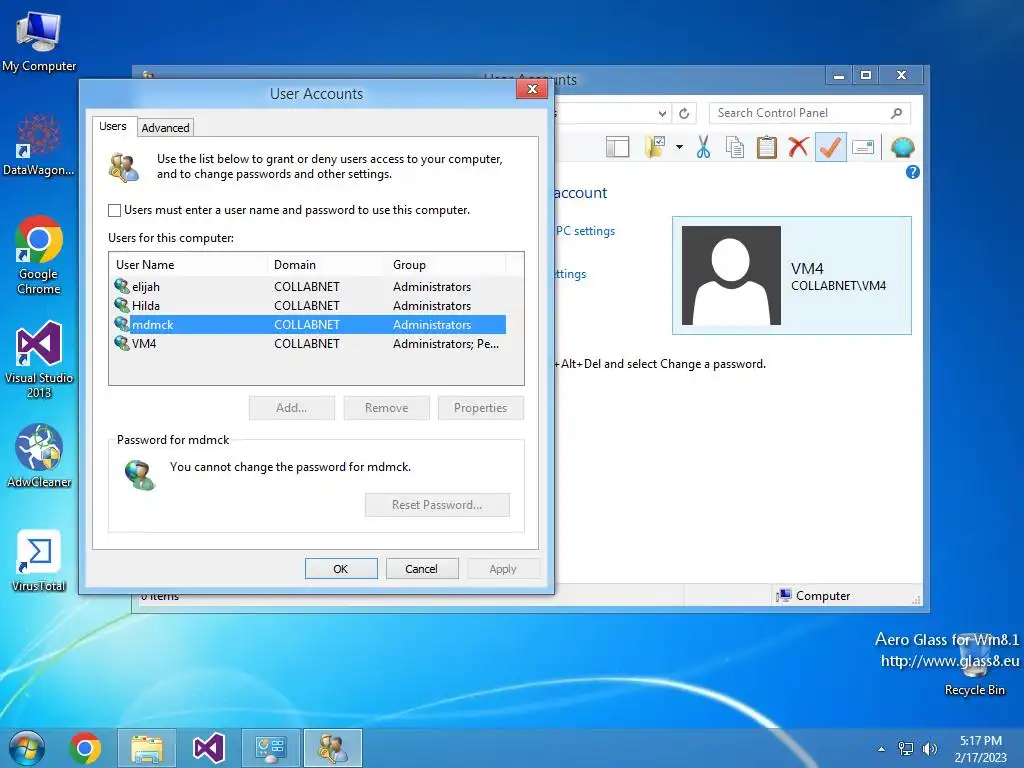The width and height of the screenshot is (1024, 768).
Task: Click the rename toolbar icon beside the checkmark
Action: [863, 148]
